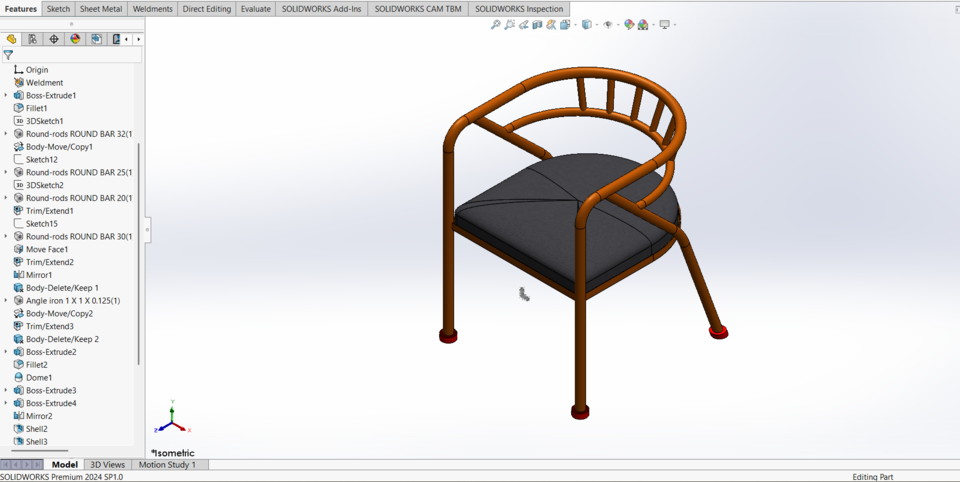960x482 pixels.
Task: Select the FeatureManager design tree tab icon
Action: coord(11,39)
